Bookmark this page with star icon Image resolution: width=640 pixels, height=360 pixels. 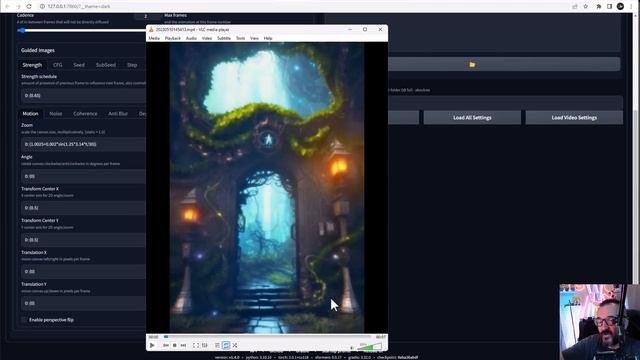click(x=585, y=6)
